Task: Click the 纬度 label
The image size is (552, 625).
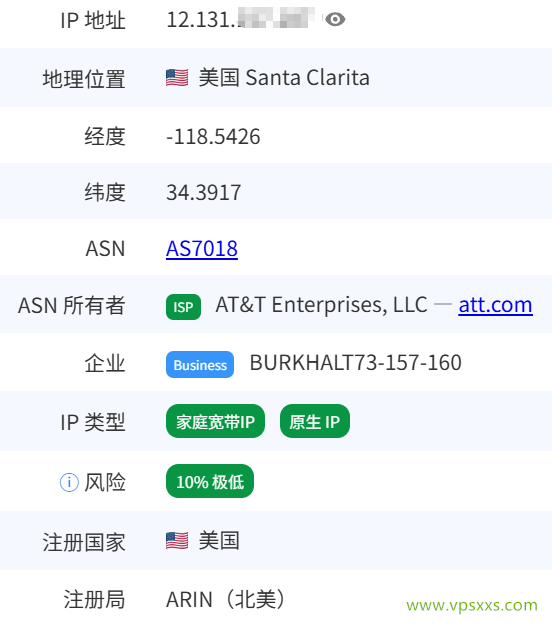Action: pyautogui.click(x=105, y=193)
